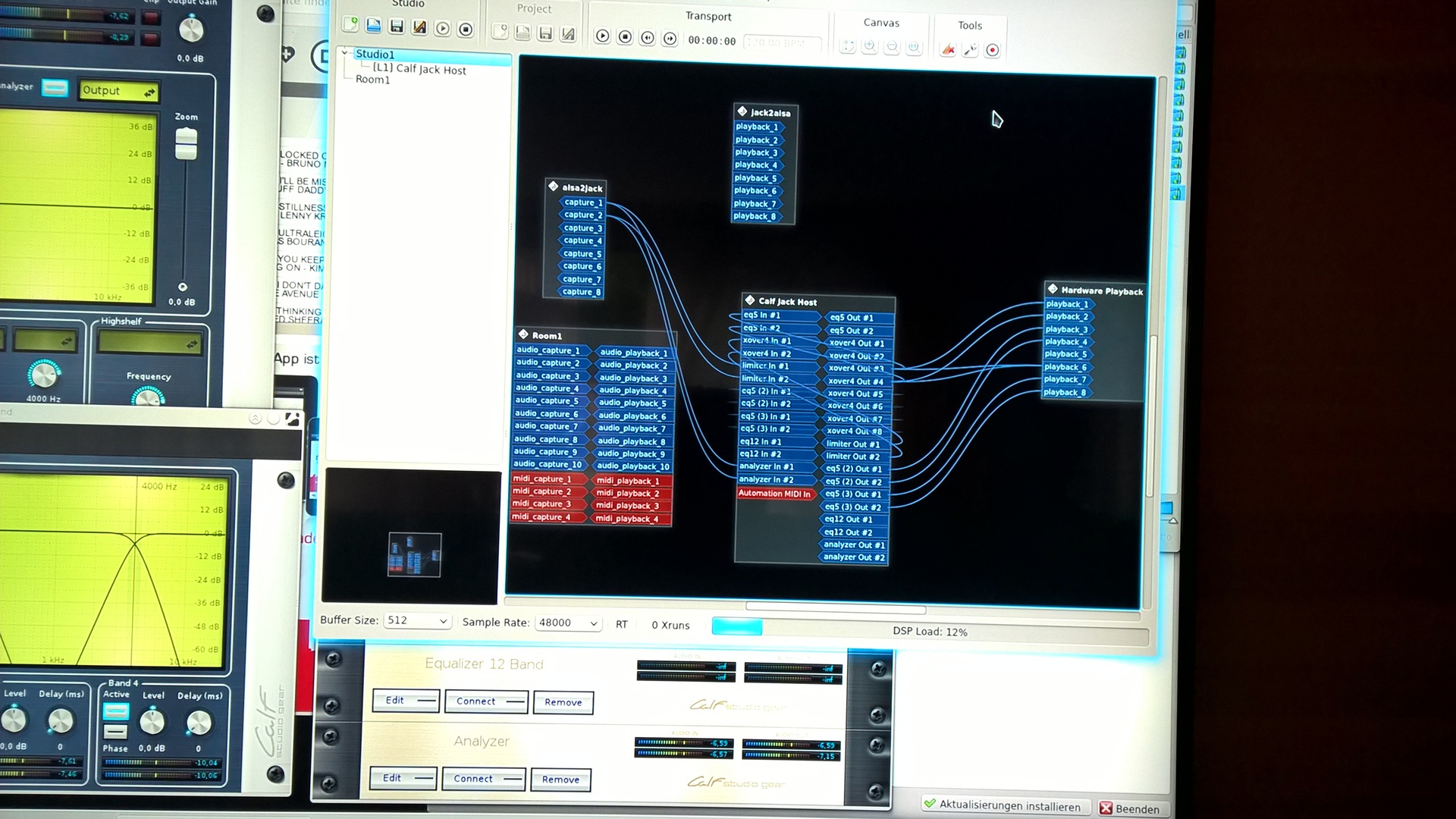
Task: Click the clear xruns icon in Tools
Action: (x=948, y=50)
